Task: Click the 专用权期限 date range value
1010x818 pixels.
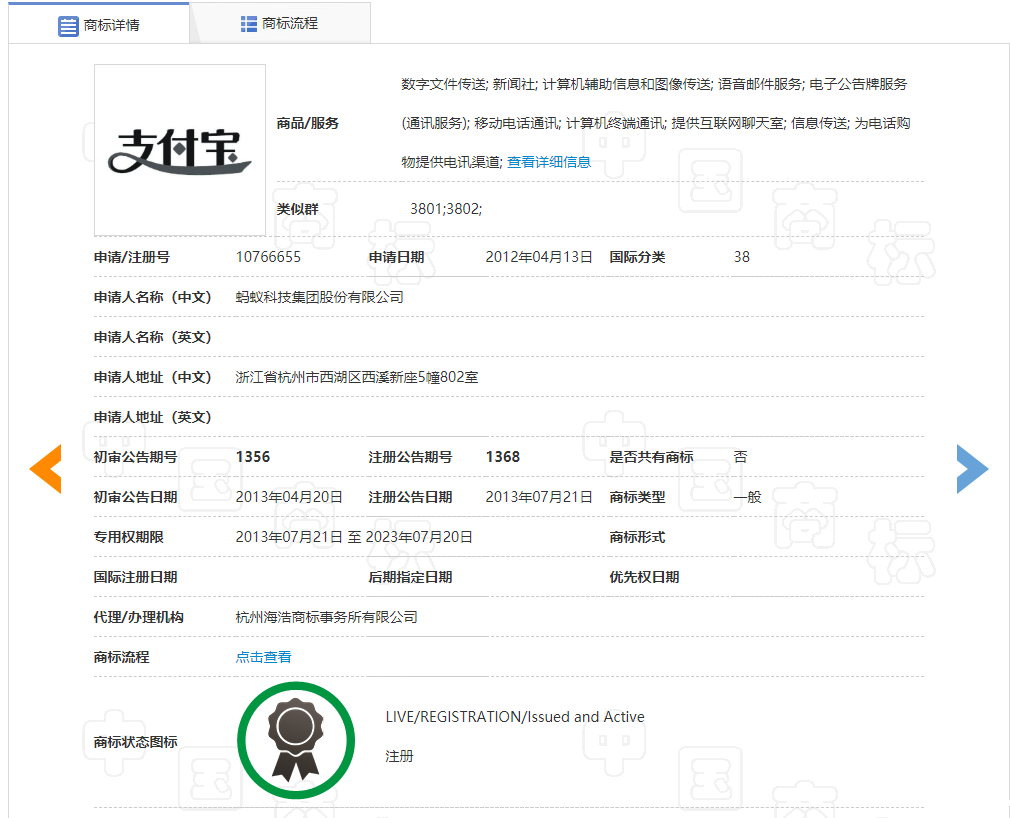Action: [354, 537]
